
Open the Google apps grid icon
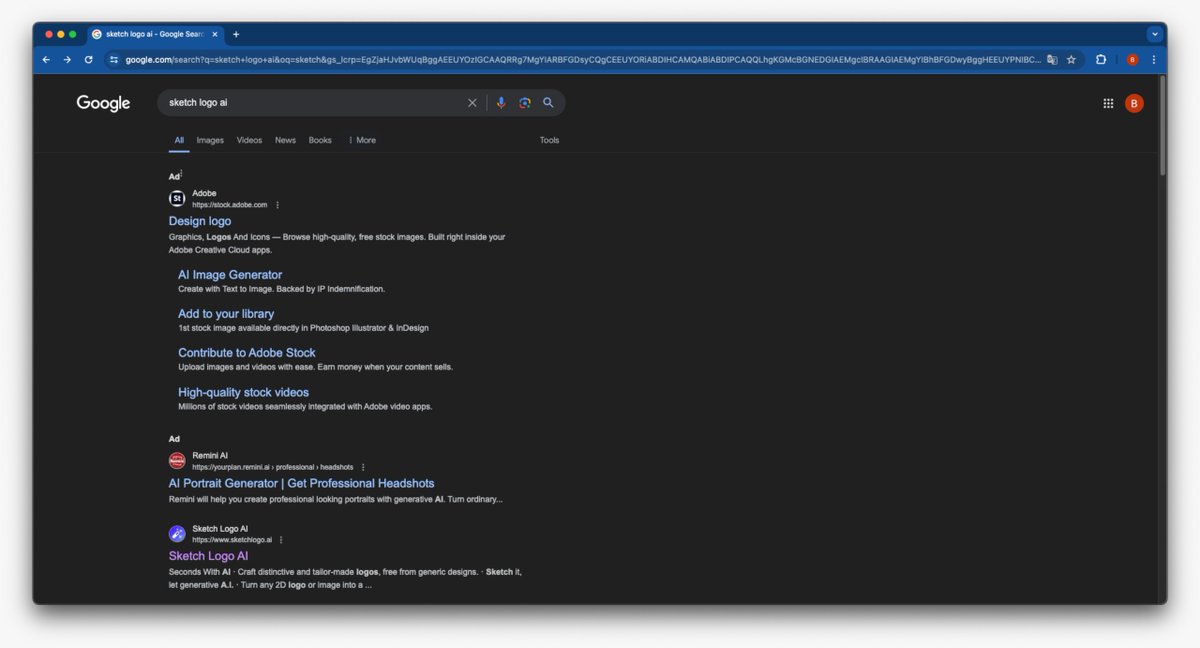[1108, 103]
